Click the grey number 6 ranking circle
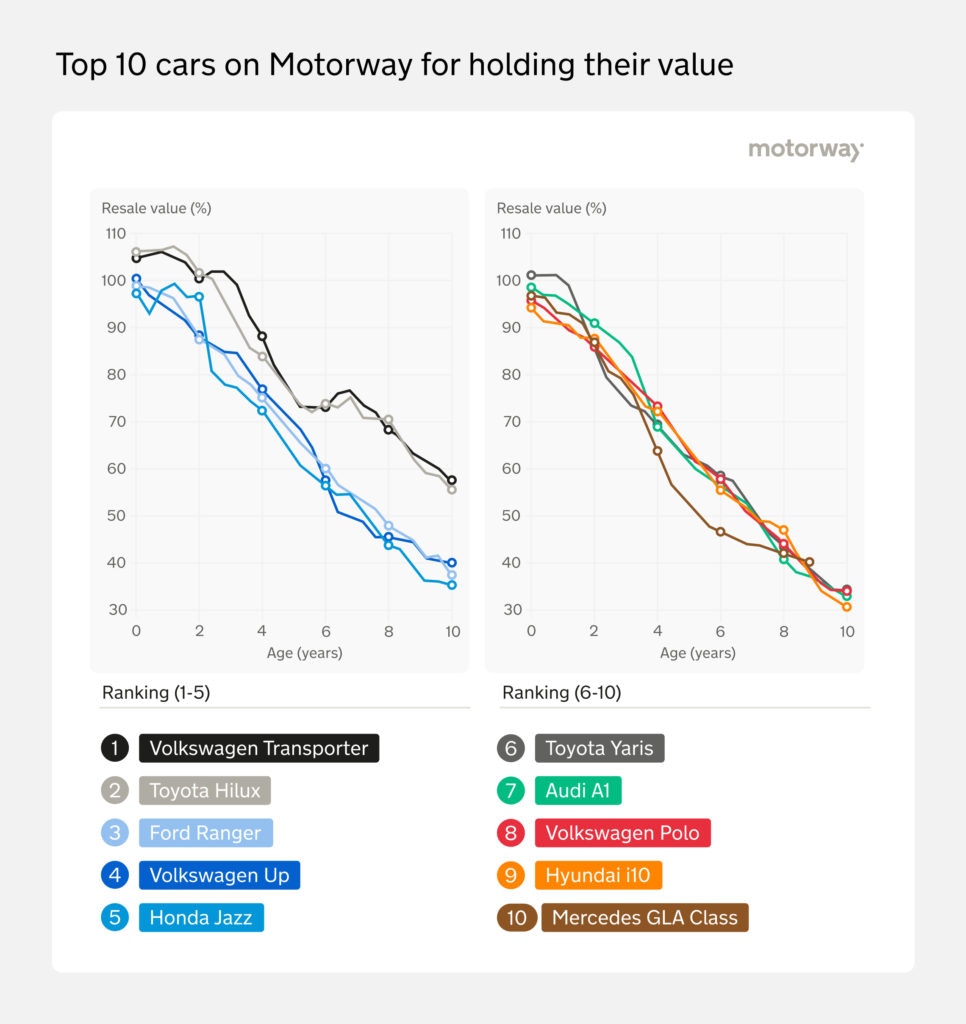Screen dimensions: 966x1024 511,748
